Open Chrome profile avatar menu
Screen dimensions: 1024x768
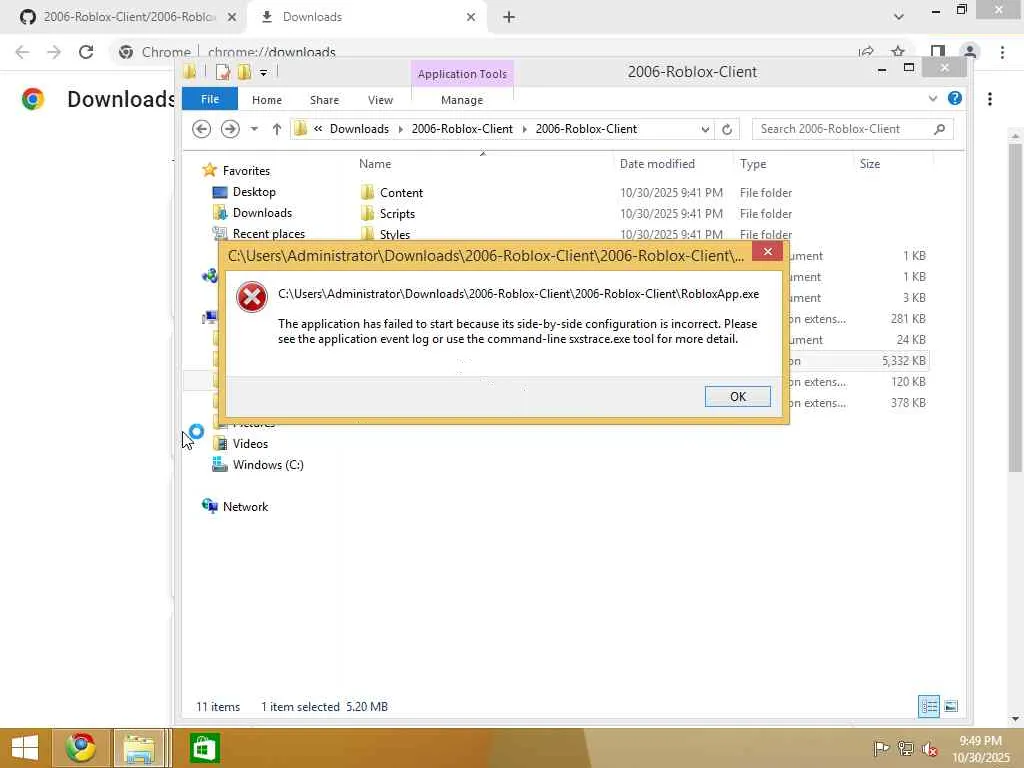[970, 52]
